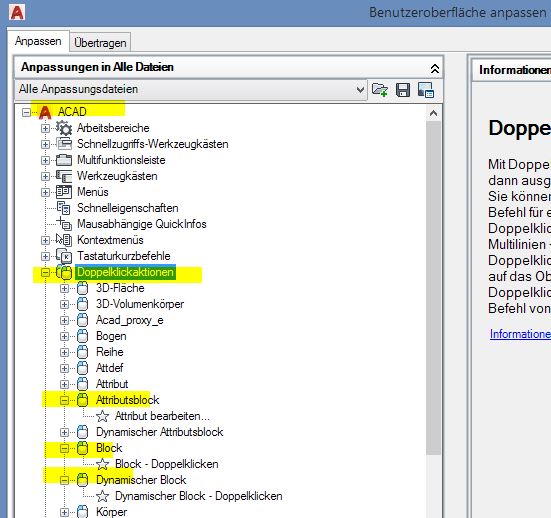Screen dimensions: 551x518
Task: Expand the Tastaturkurzbefehle node
Action: point(45,256)
